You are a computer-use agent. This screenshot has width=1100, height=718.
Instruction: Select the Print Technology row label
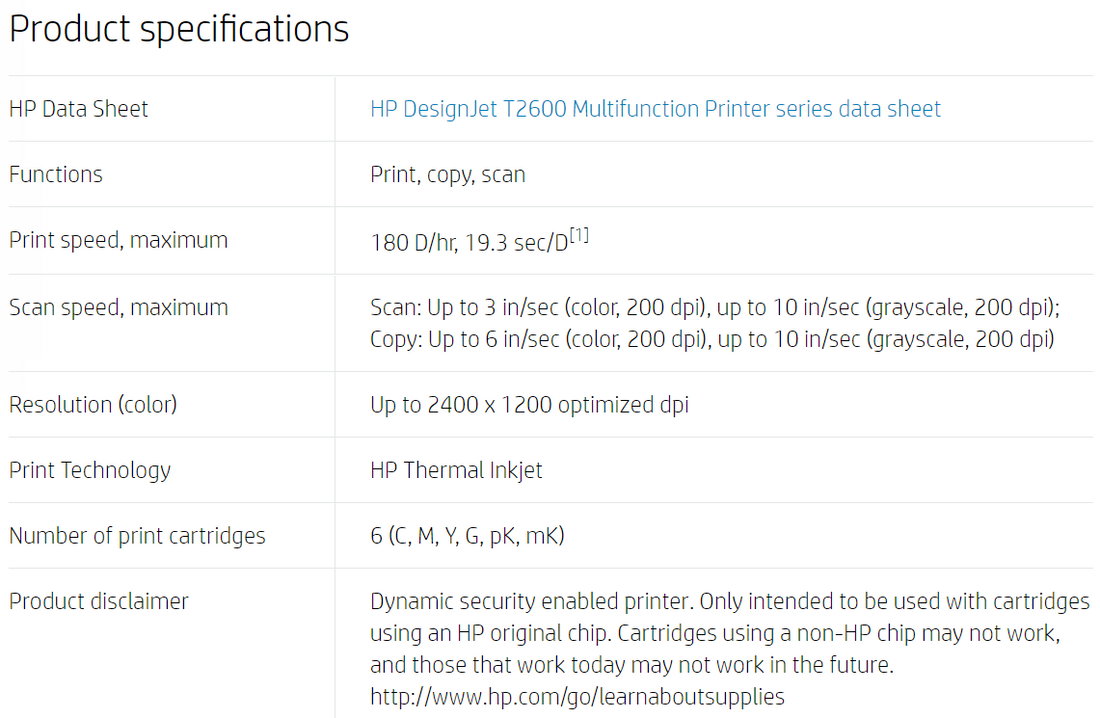(90, 470)
